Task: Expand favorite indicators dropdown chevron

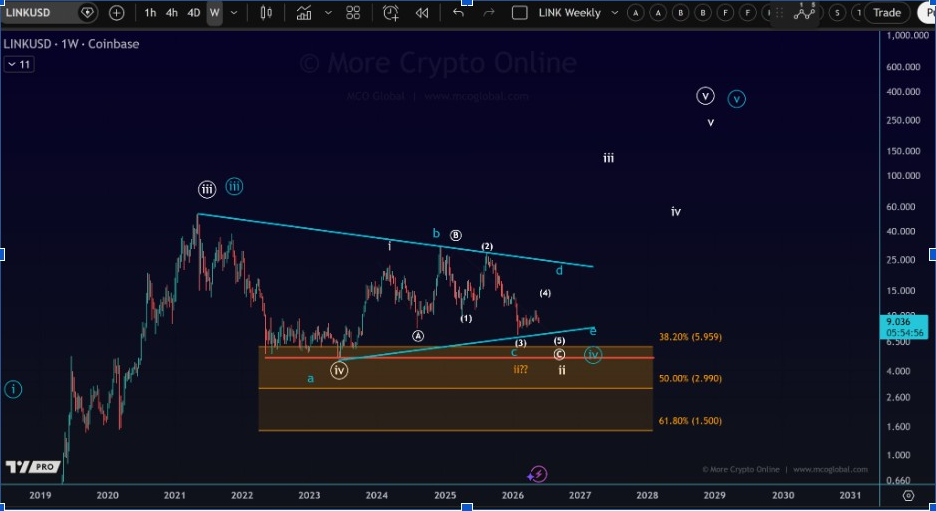Action: point(328,13)
